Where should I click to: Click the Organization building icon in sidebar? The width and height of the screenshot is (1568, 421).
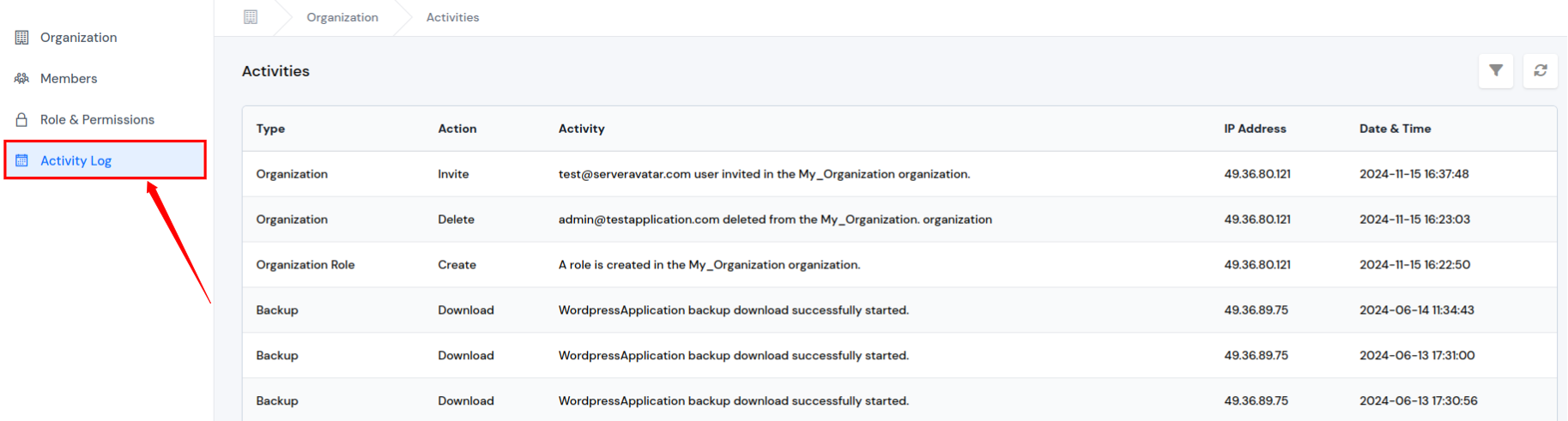22,38
